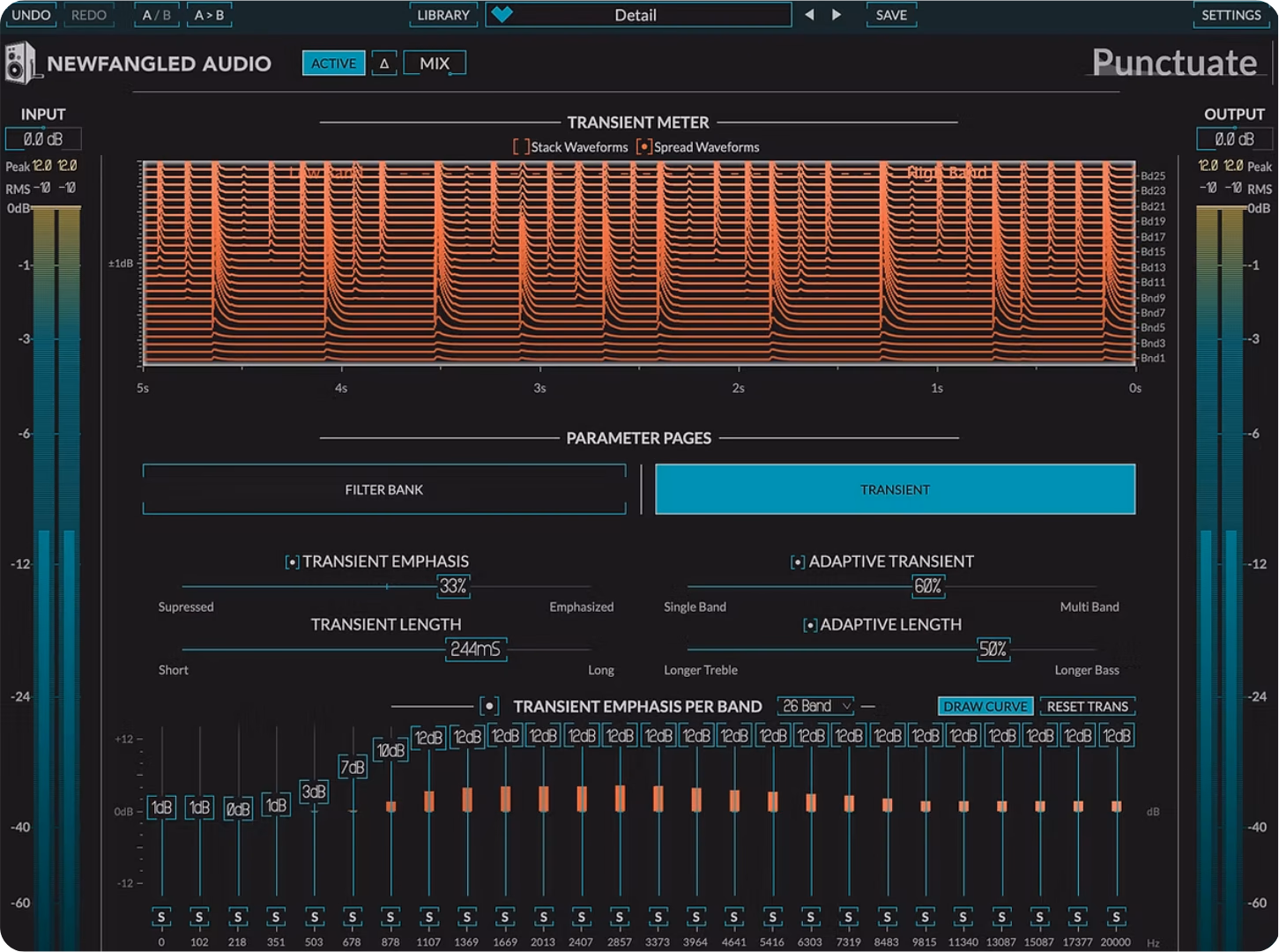Click the Reset Trans button
Image resolution: width=1279 pixels, height=952 pixels.
[1087, 706]
